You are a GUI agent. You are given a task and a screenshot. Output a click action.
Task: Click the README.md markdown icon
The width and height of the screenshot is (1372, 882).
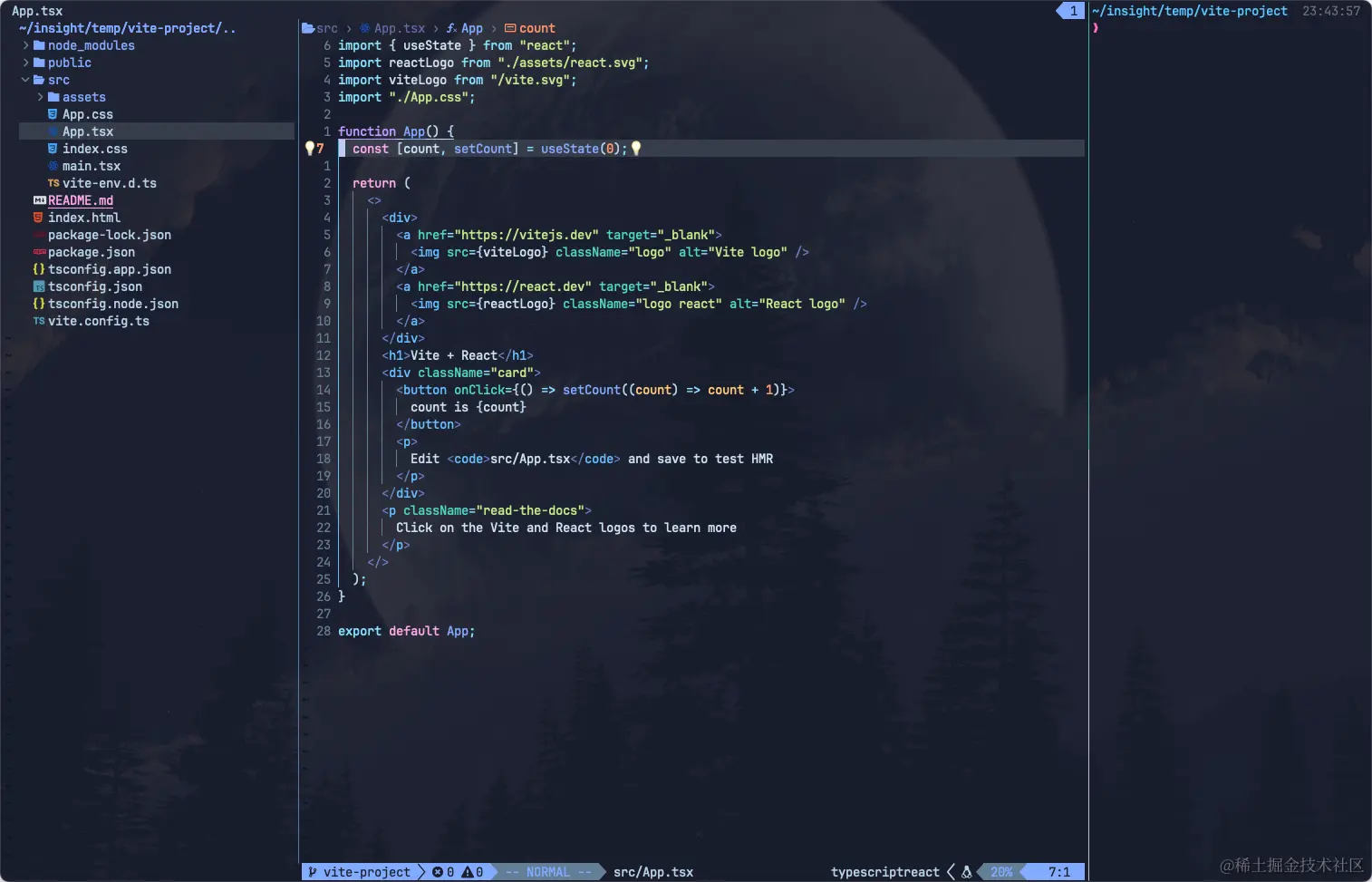[x=39, y=200]
